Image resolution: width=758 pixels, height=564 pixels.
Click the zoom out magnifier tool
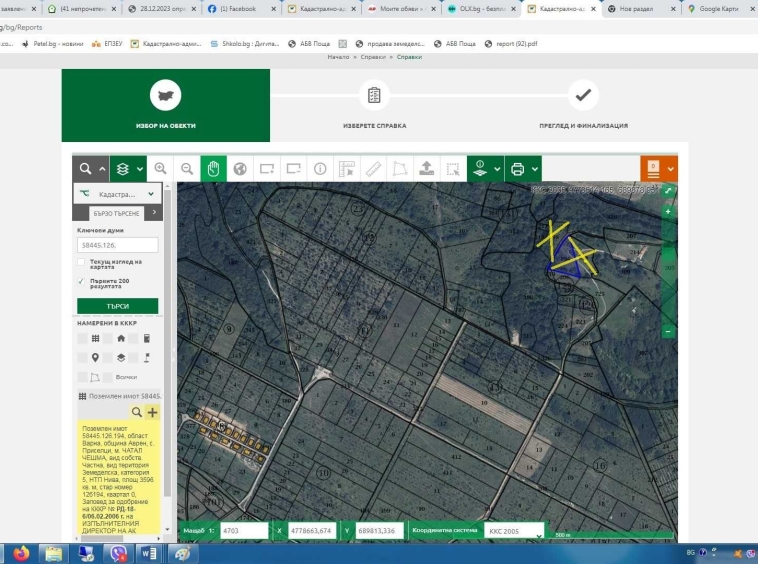coord(186,169)
